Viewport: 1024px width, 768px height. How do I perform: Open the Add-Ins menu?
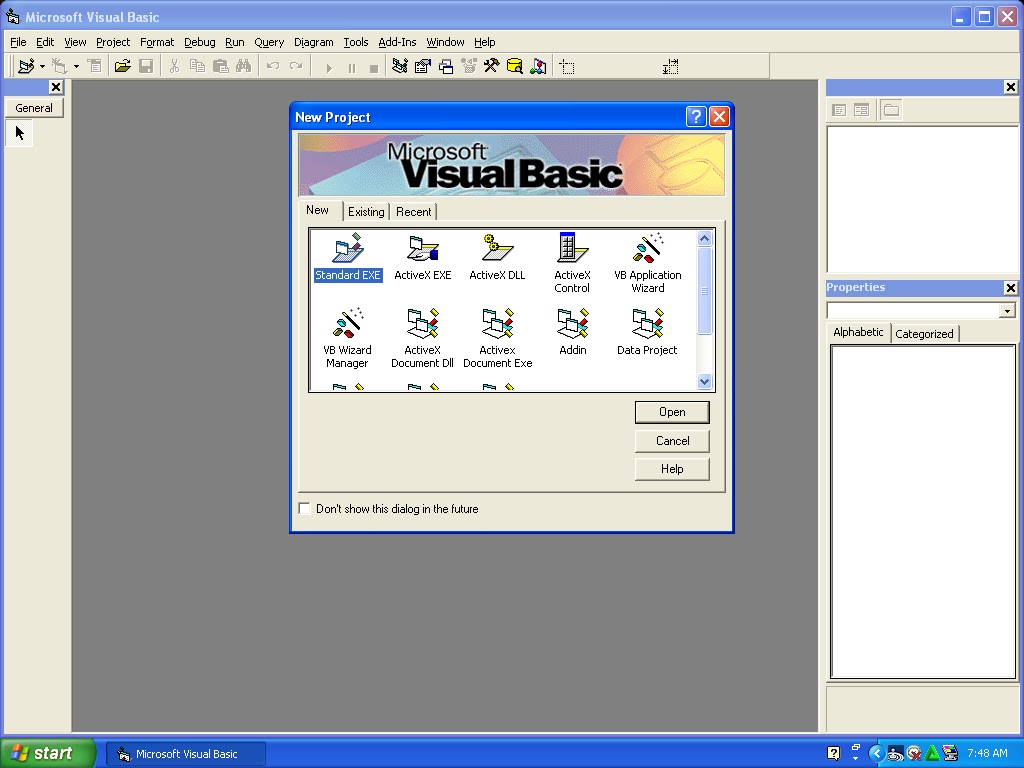point(397,42)
